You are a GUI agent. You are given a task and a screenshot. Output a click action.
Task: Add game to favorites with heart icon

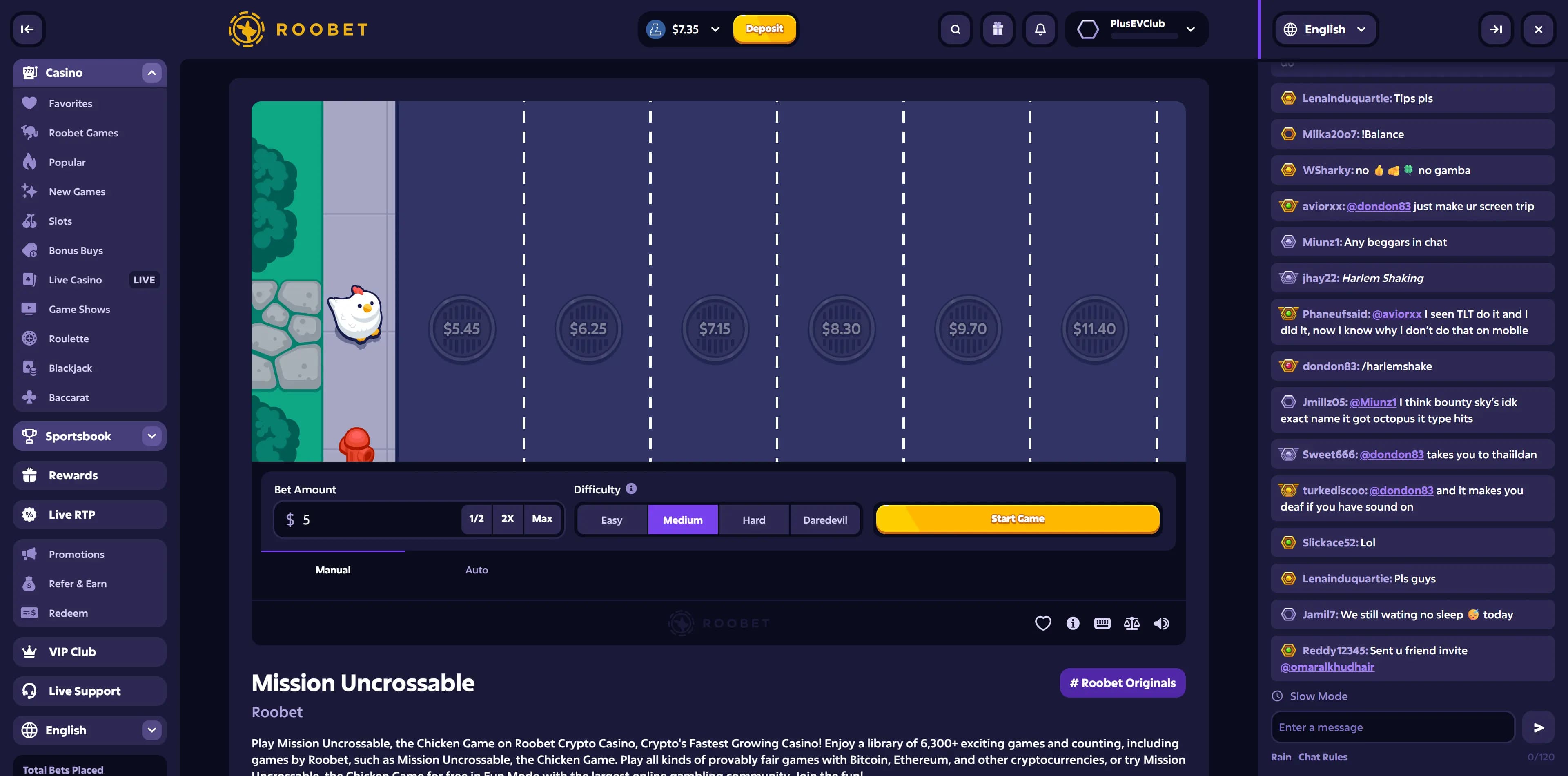tap(1043, 623)
